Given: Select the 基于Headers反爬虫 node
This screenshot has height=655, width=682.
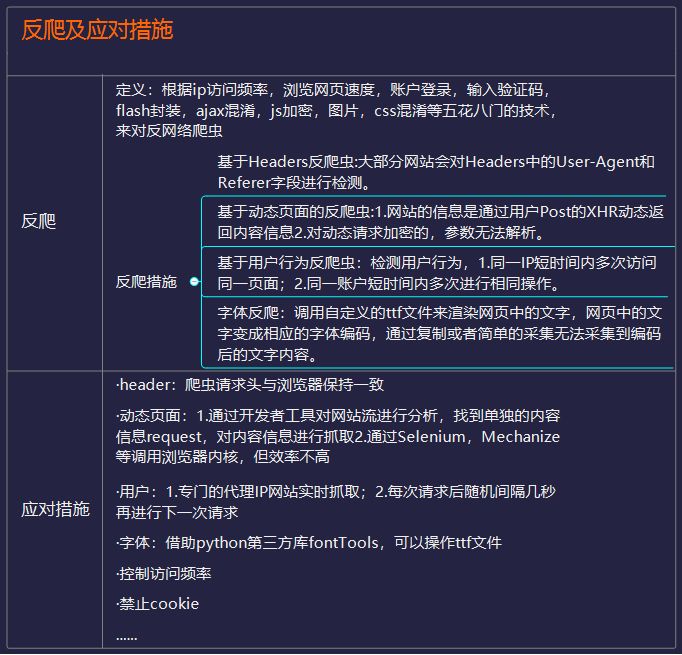Looking at the screenshot, I should [436, 172].
